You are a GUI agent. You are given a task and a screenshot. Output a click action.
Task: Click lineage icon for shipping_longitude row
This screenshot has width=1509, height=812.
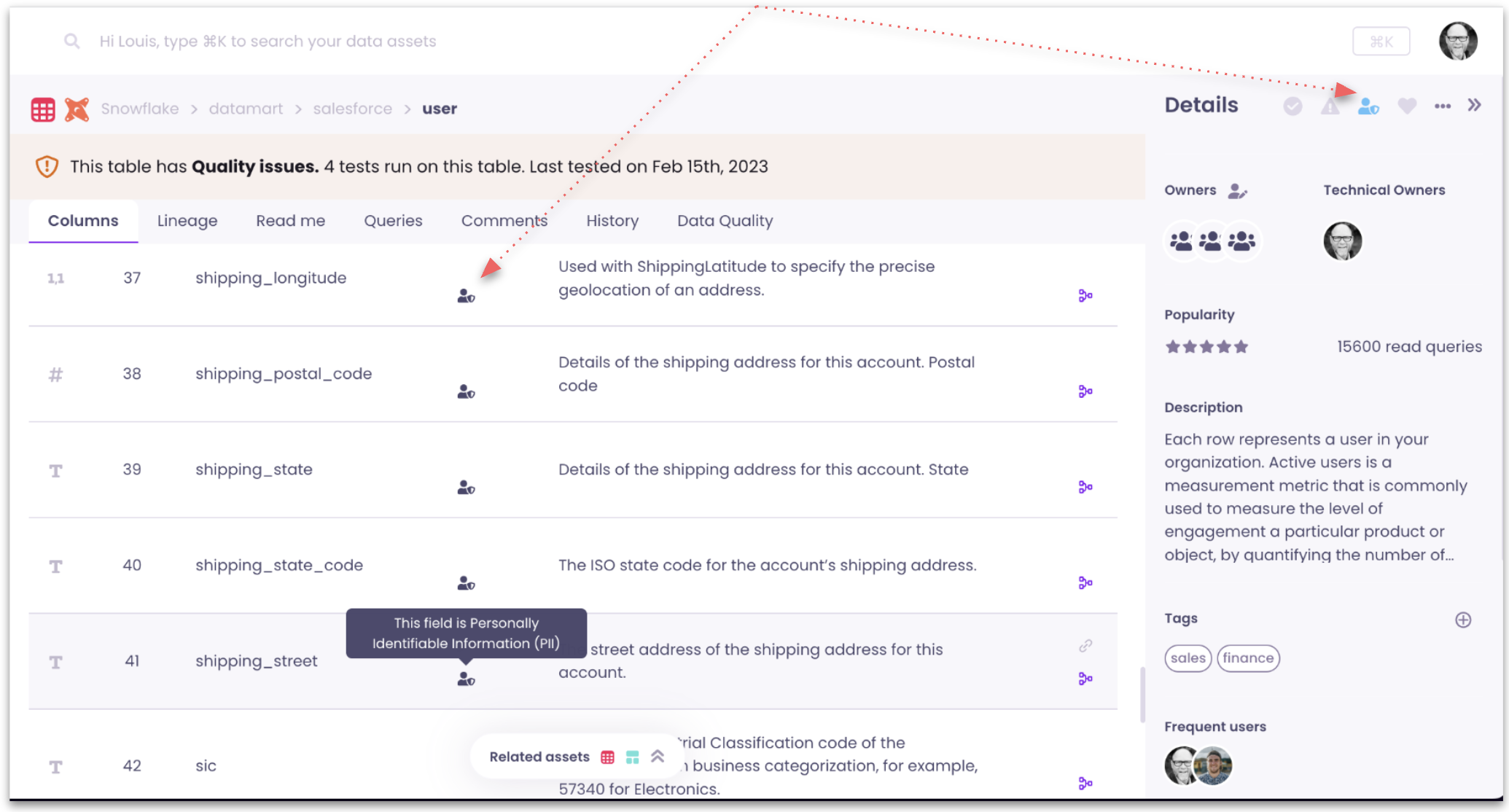click(x=1085, y=295)
